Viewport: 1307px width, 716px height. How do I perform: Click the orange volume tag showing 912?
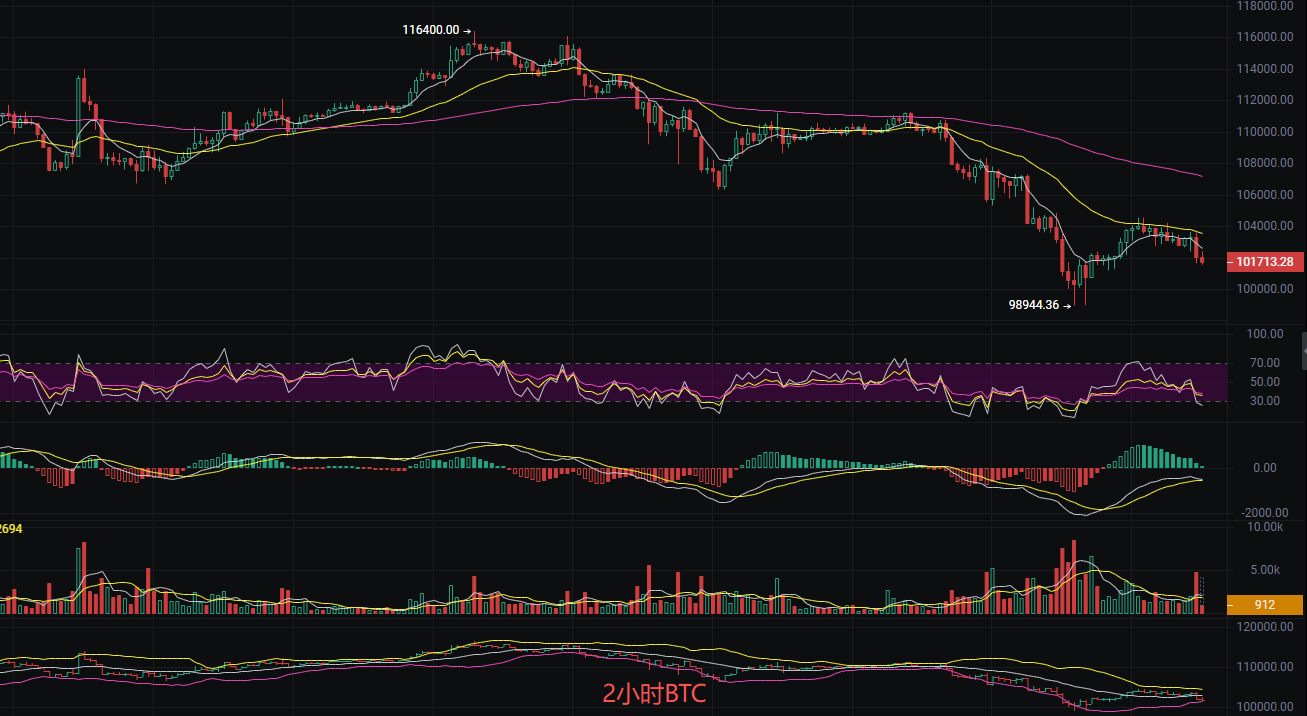[1264, 604]
